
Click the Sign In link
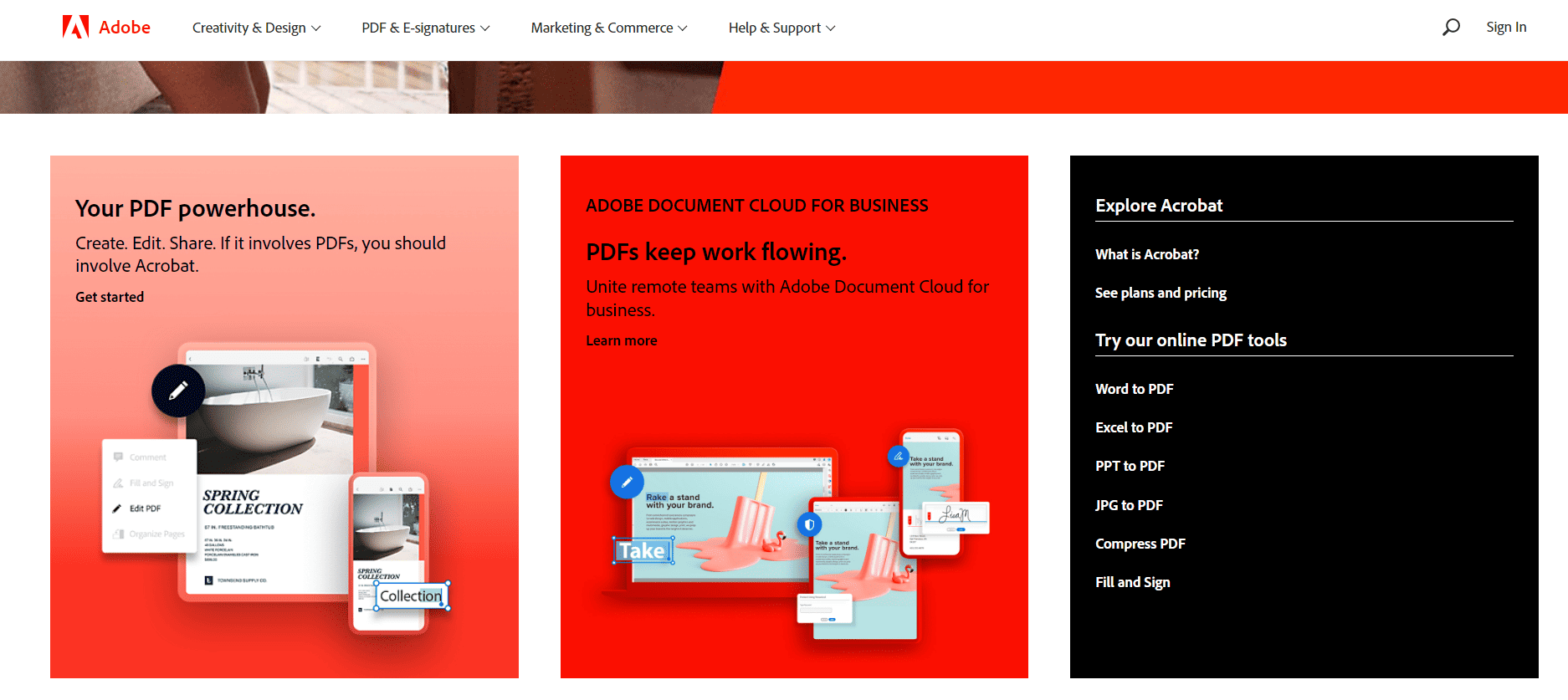click(1506, 27)
